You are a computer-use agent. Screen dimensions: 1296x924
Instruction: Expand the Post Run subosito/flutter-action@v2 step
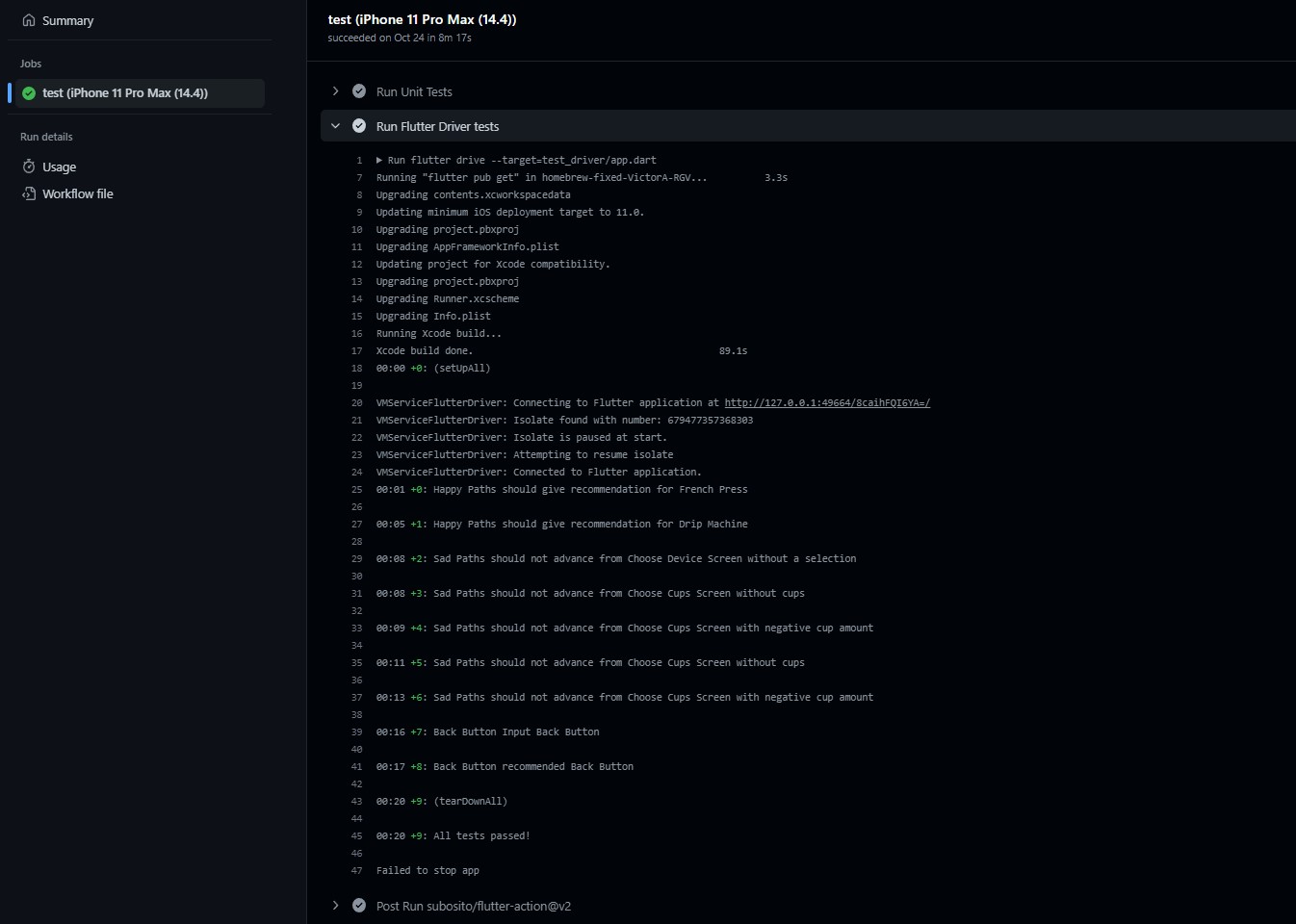pyautogui.click(x=335, y=905)
